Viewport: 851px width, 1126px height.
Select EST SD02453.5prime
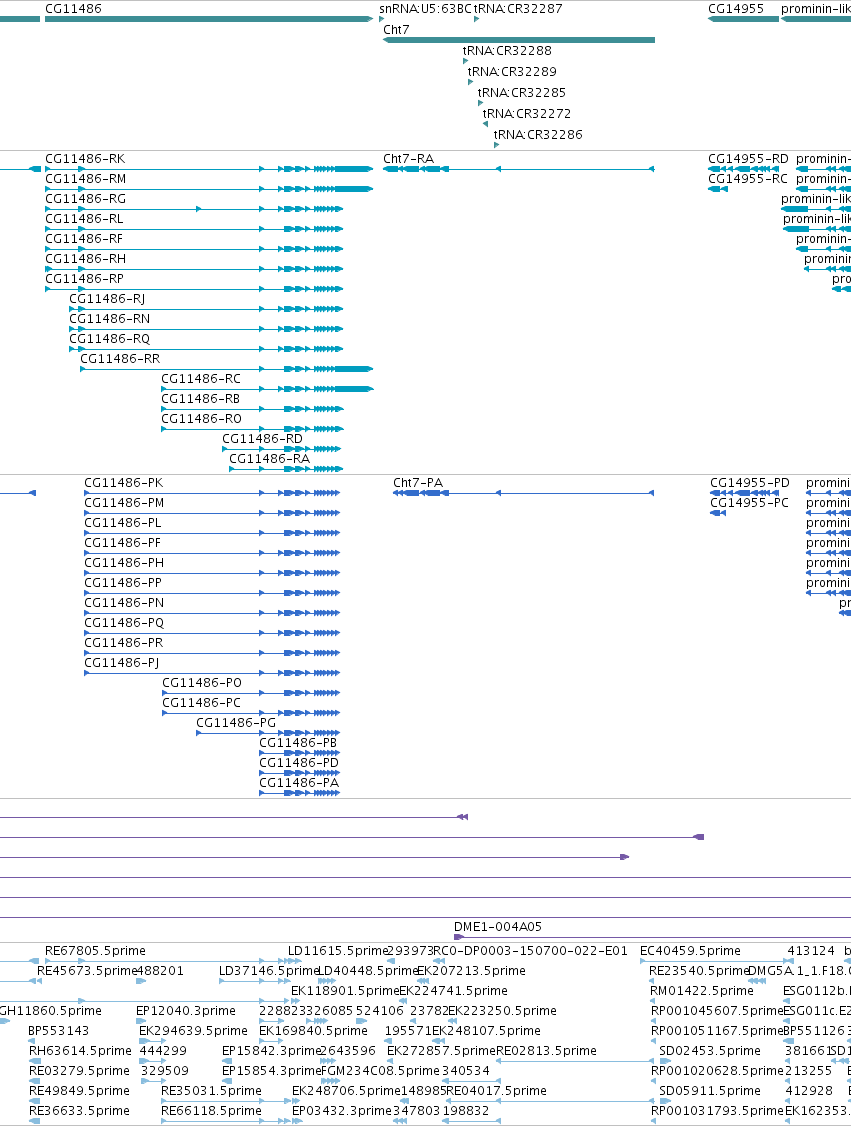710,1052
